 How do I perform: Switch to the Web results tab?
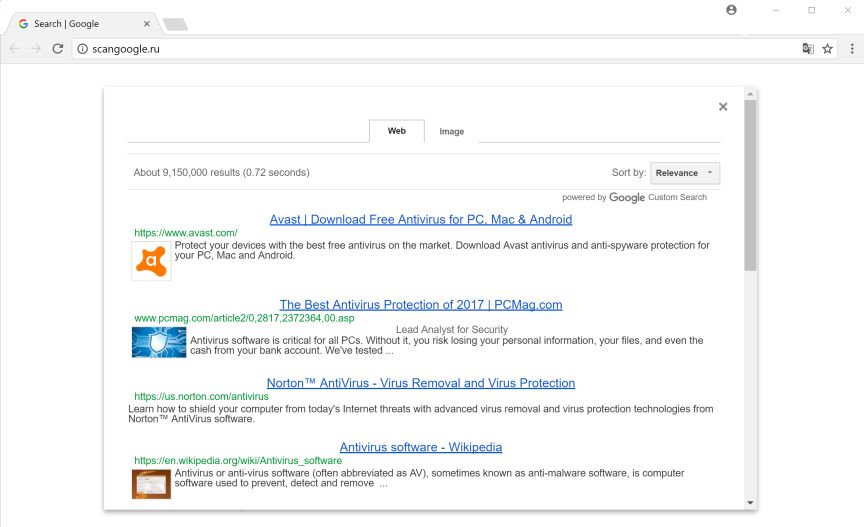[x=397, y=131]
